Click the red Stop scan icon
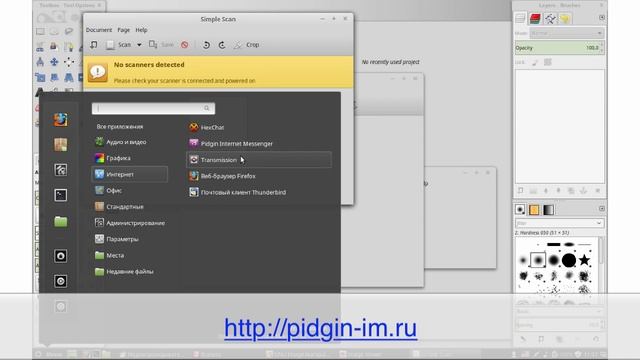Image resolution: width=640 pixels, height=360 pixels. tap(185, 45)
